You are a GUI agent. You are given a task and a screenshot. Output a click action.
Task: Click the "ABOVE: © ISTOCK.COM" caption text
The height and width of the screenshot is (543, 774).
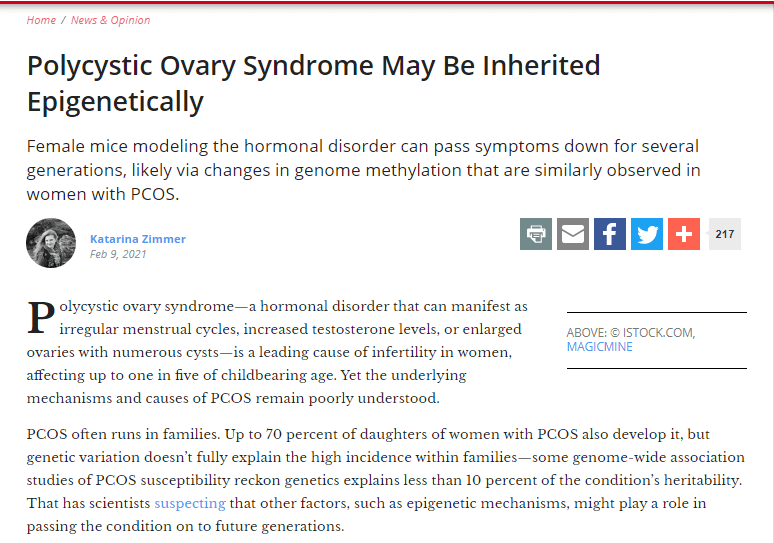click(x=631, y=332)
